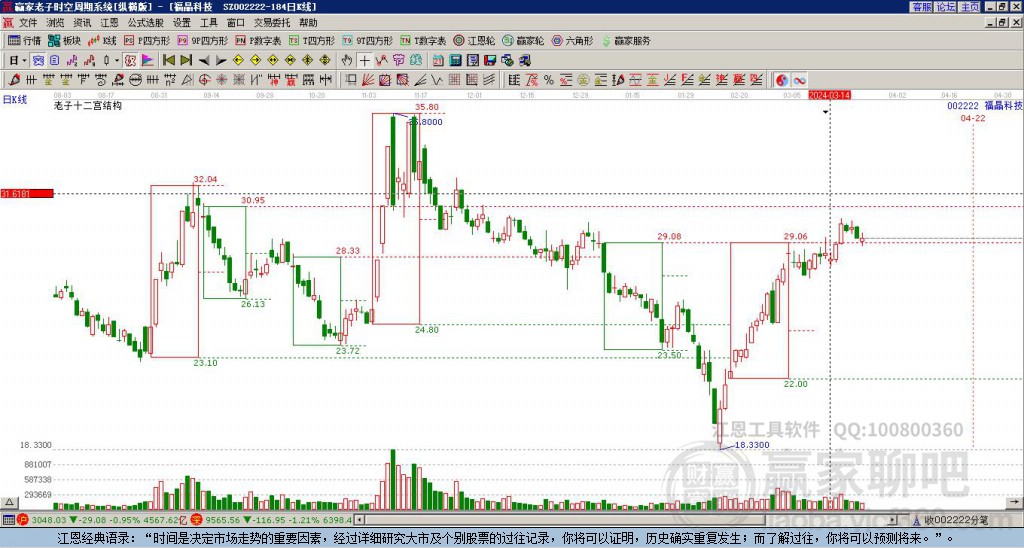Open the T四方形 tool
Screen dimensions: 1024x548
(x=312, y=40)
